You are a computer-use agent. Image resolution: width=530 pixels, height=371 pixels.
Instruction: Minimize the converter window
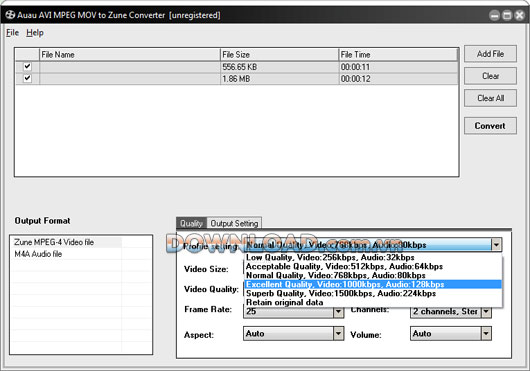point(495,15)
